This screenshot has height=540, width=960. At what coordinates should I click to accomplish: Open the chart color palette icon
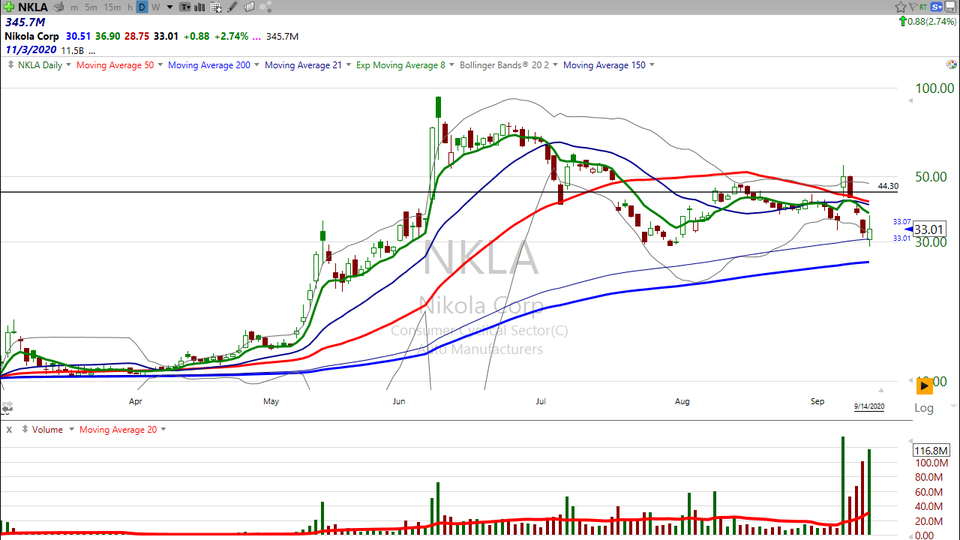[951, 64]
